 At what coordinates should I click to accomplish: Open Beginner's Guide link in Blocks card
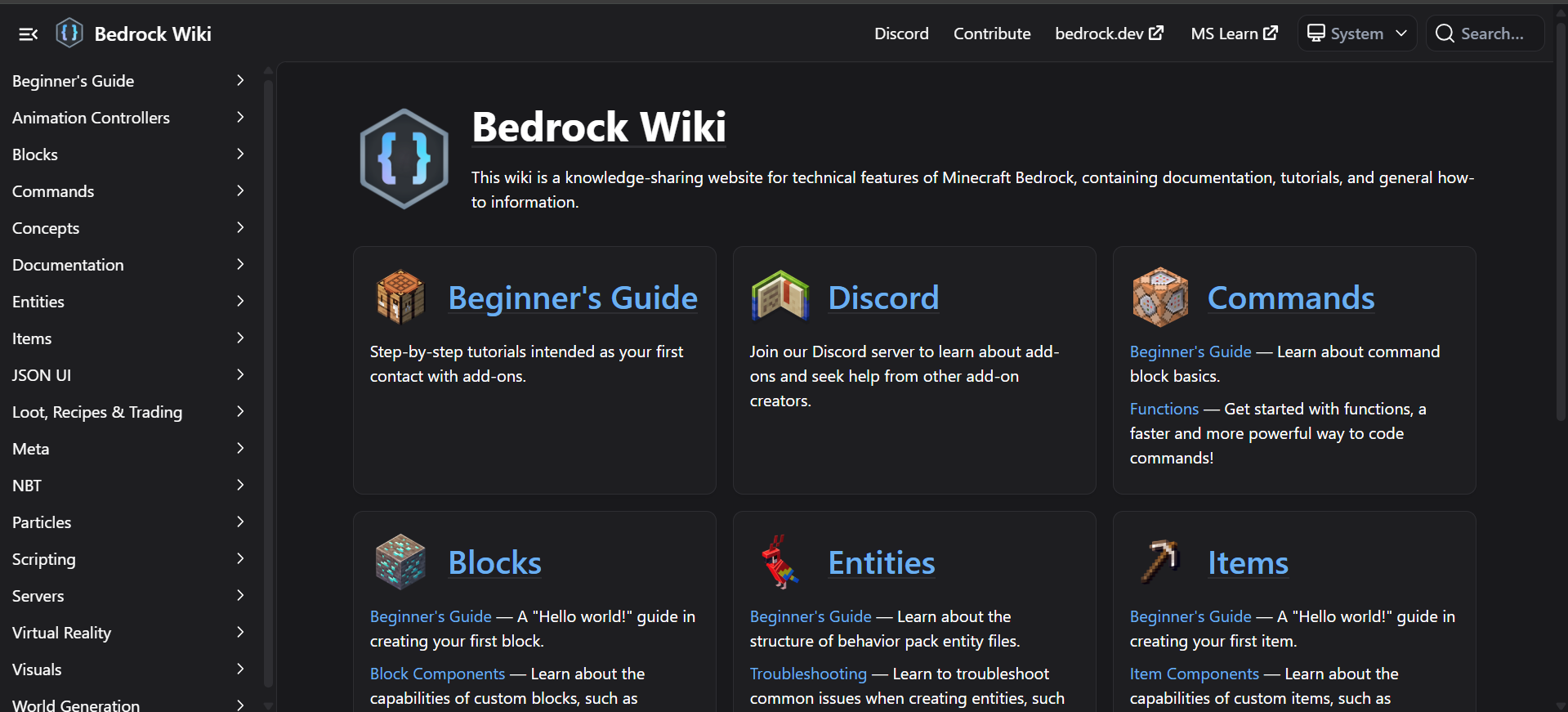tap(431, 616)
